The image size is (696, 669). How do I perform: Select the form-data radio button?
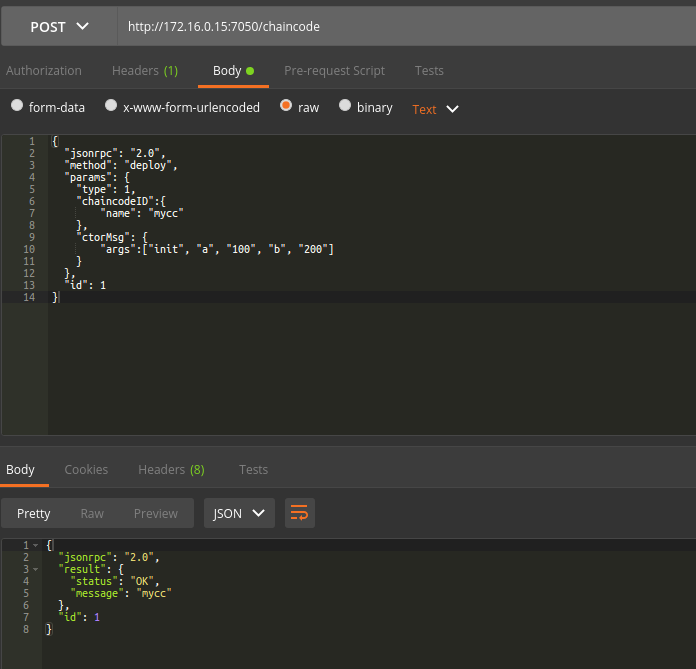coord(17,105)
